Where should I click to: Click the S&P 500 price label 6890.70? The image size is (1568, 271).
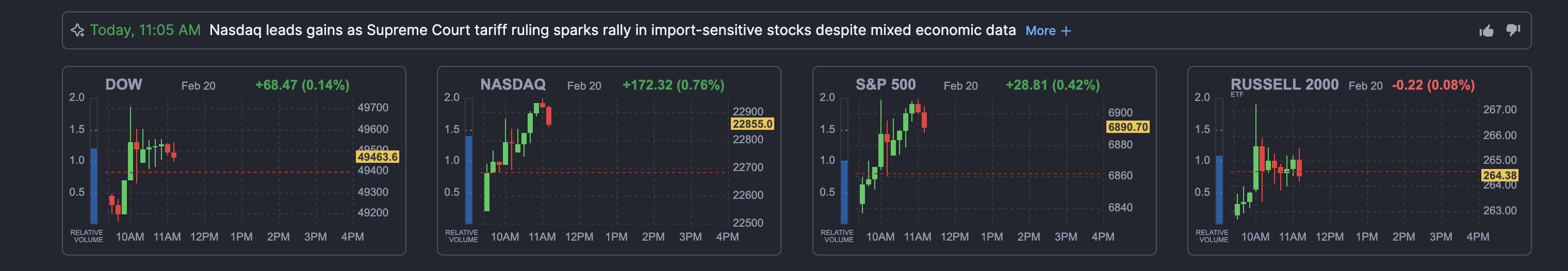[x=1128, y=127]
